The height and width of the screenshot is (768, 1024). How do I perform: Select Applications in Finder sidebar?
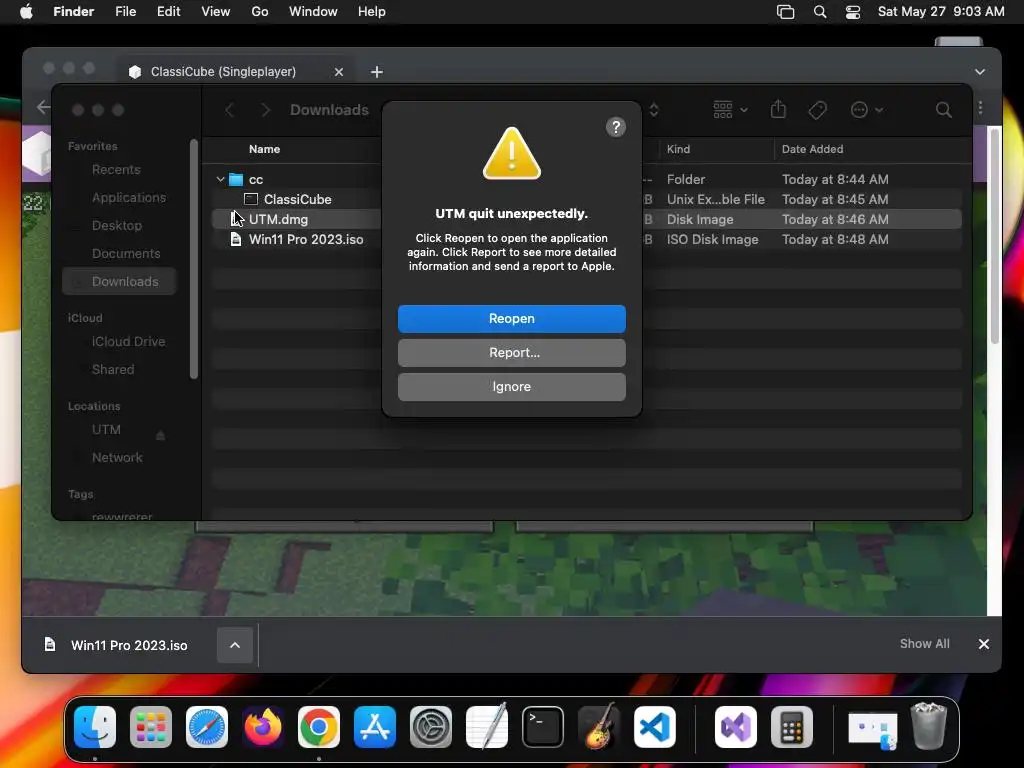pyautogui.click(x=129, y=198)
